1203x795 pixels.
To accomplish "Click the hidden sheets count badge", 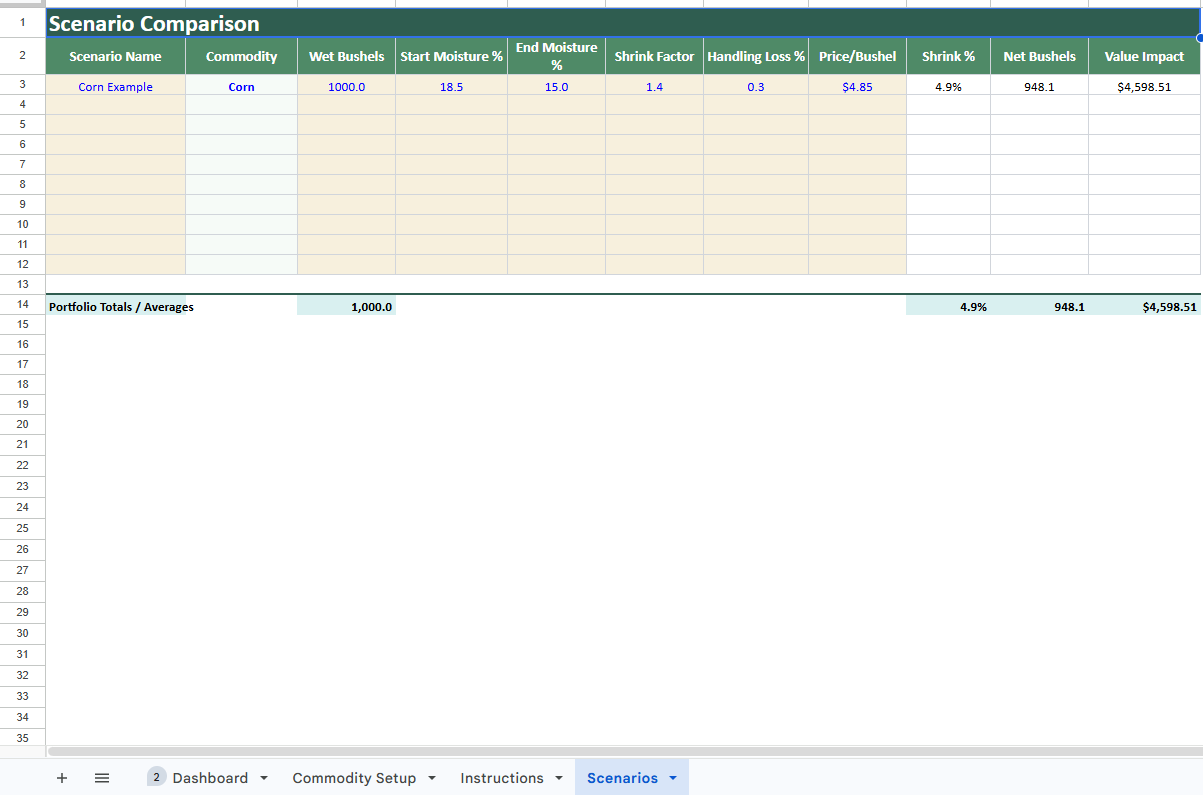I will [156, 776].
